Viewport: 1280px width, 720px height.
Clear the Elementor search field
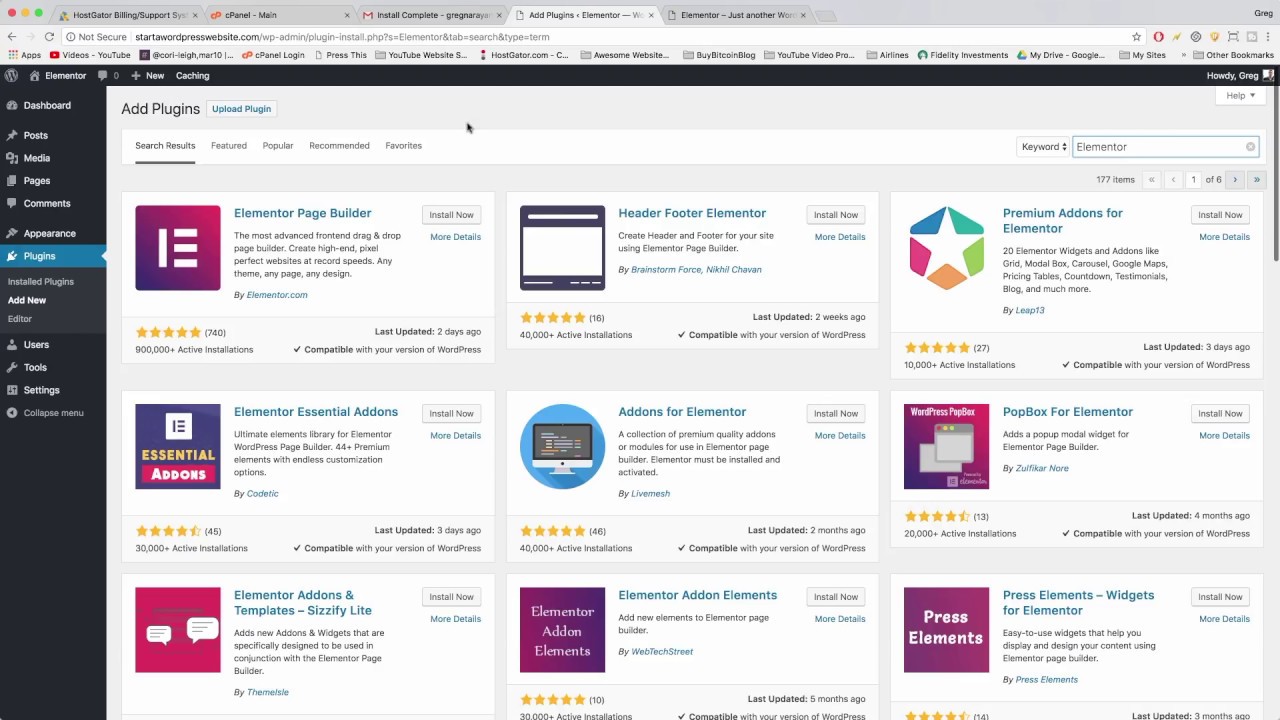point(1250,147)
